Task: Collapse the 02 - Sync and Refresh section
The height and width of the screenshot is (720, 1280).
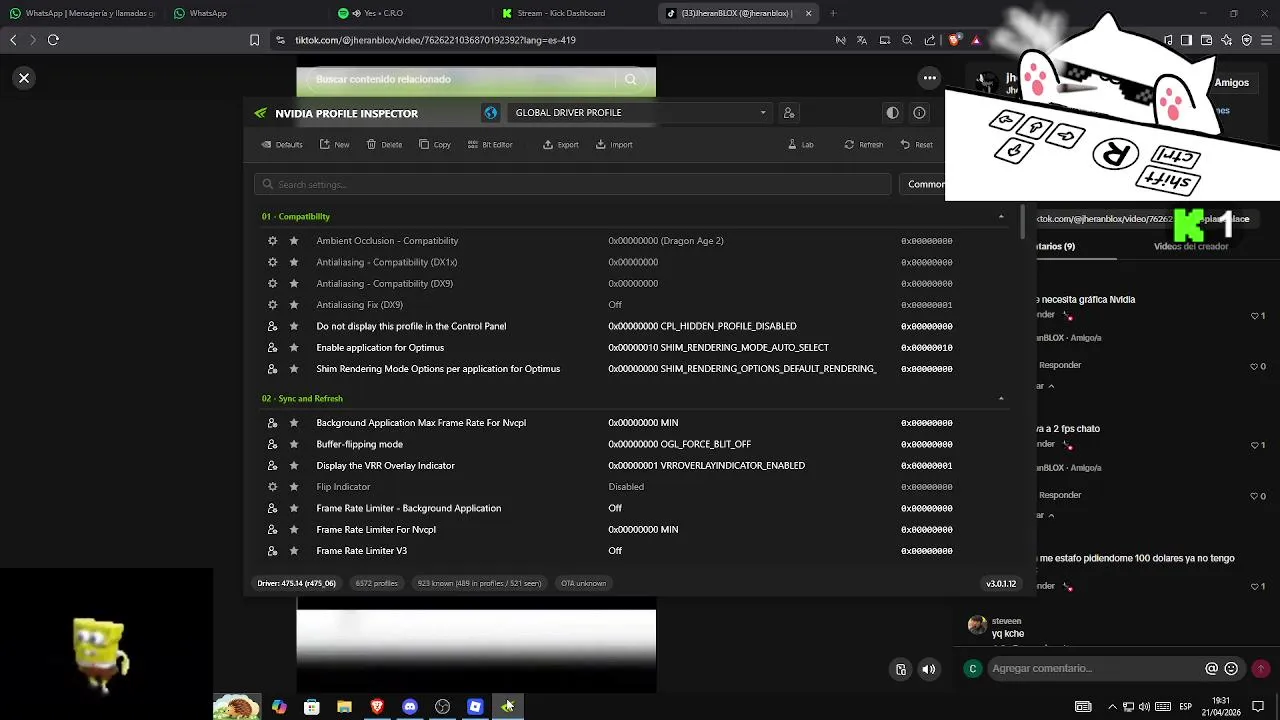Action: click(1001, 398)
